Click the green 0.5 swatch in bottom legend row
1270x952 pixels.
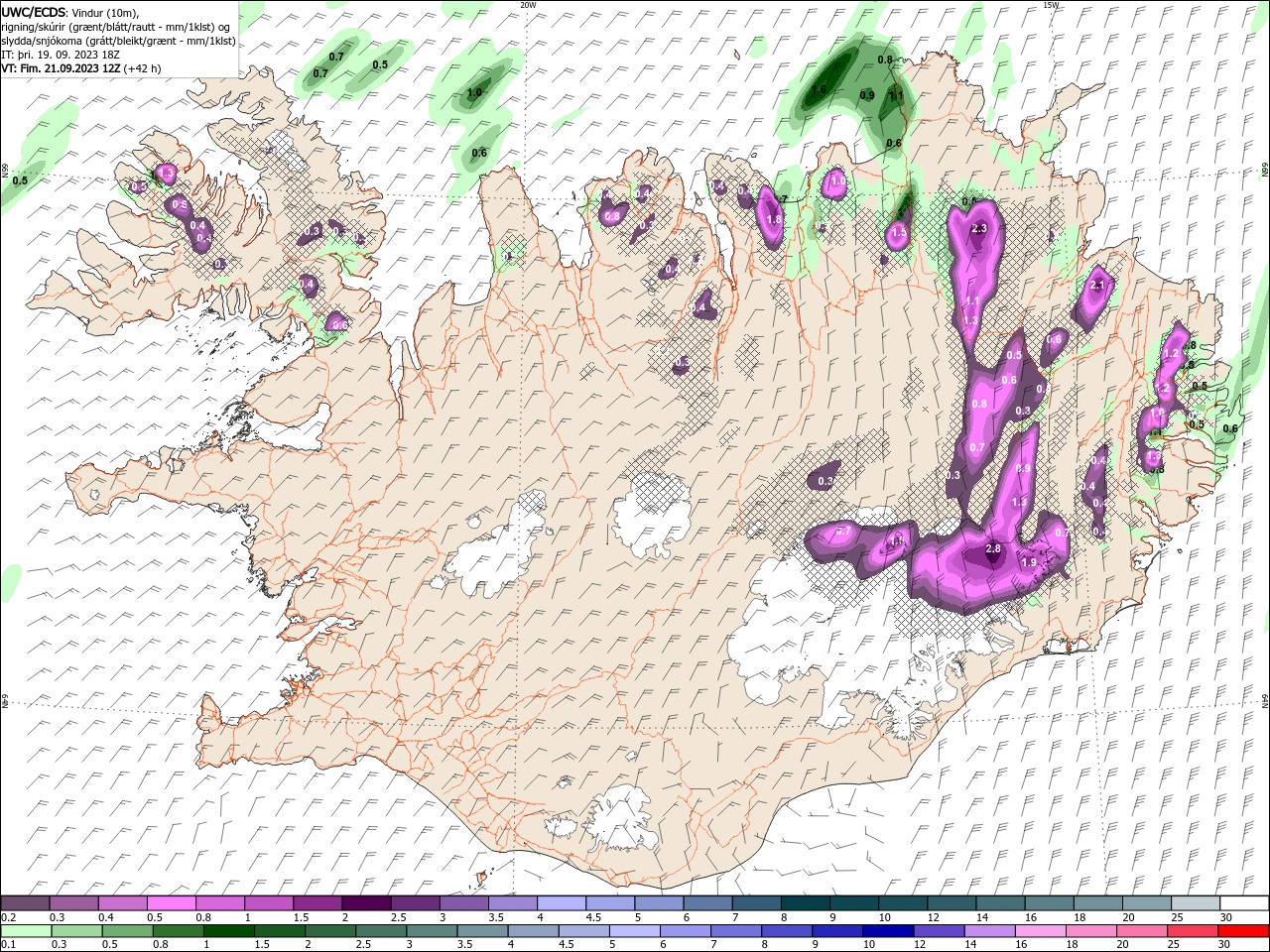(128, 931)
